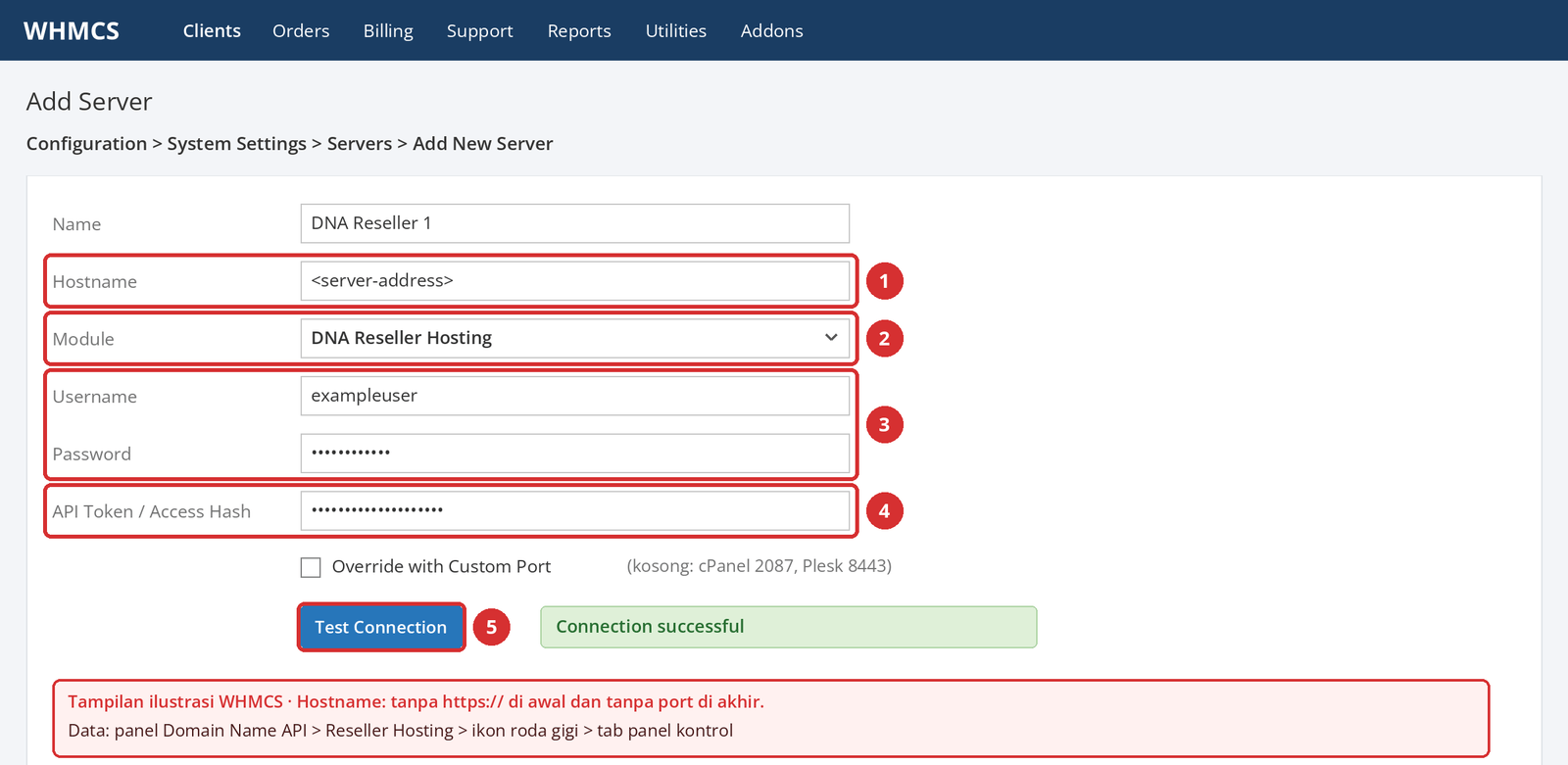Click the Password label
1568x765 pixels.
[92, 454]
